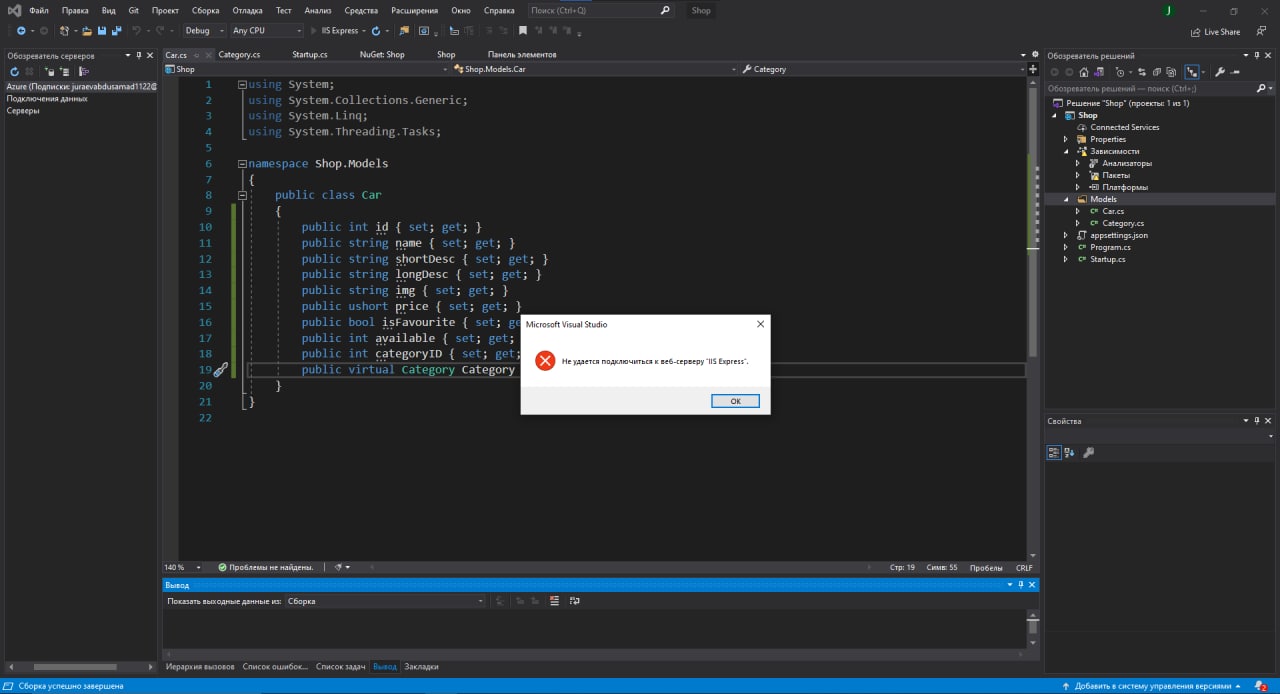Click the New Project icon in toolbar

(64, 31)
